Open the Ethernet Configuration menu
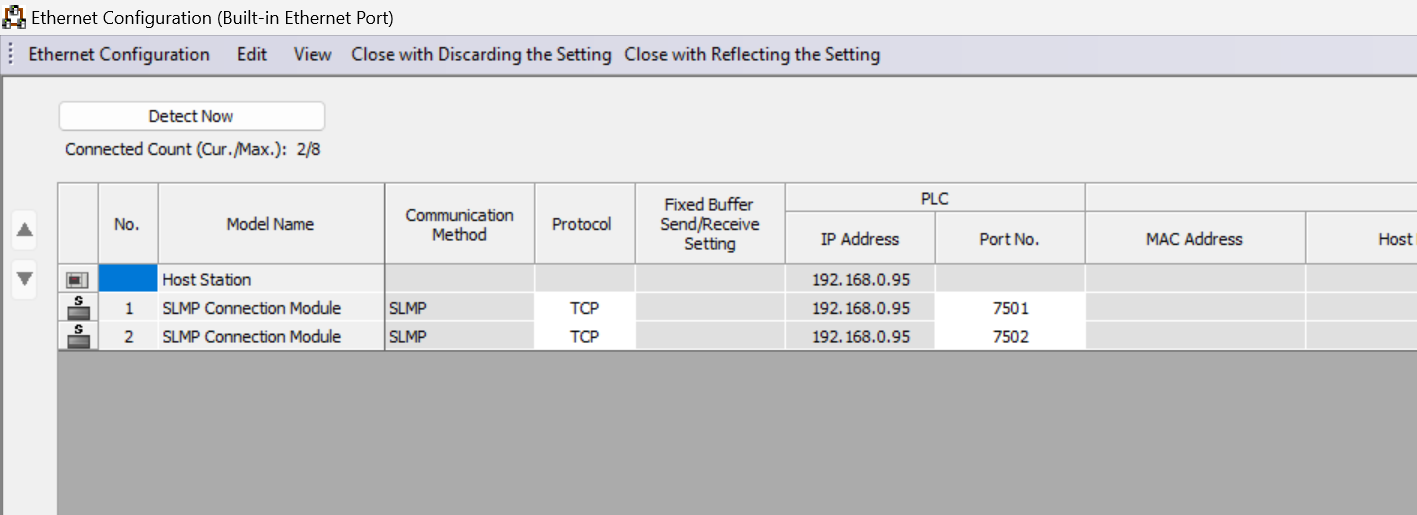 point(119,54)
